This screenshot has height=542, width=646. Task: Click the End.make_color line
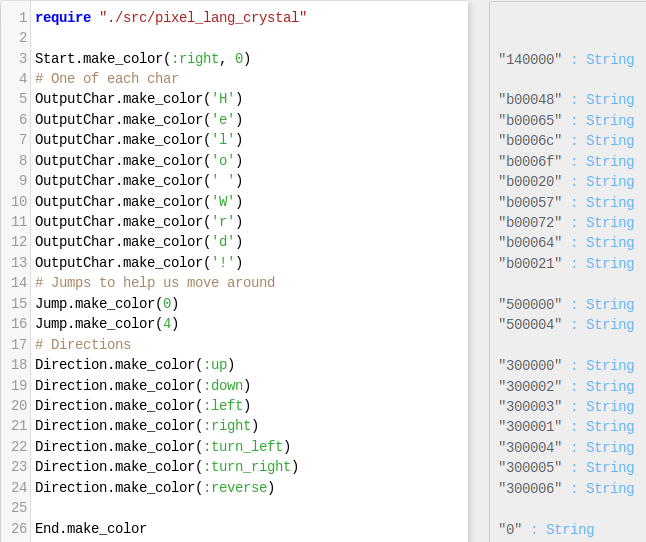91,528
